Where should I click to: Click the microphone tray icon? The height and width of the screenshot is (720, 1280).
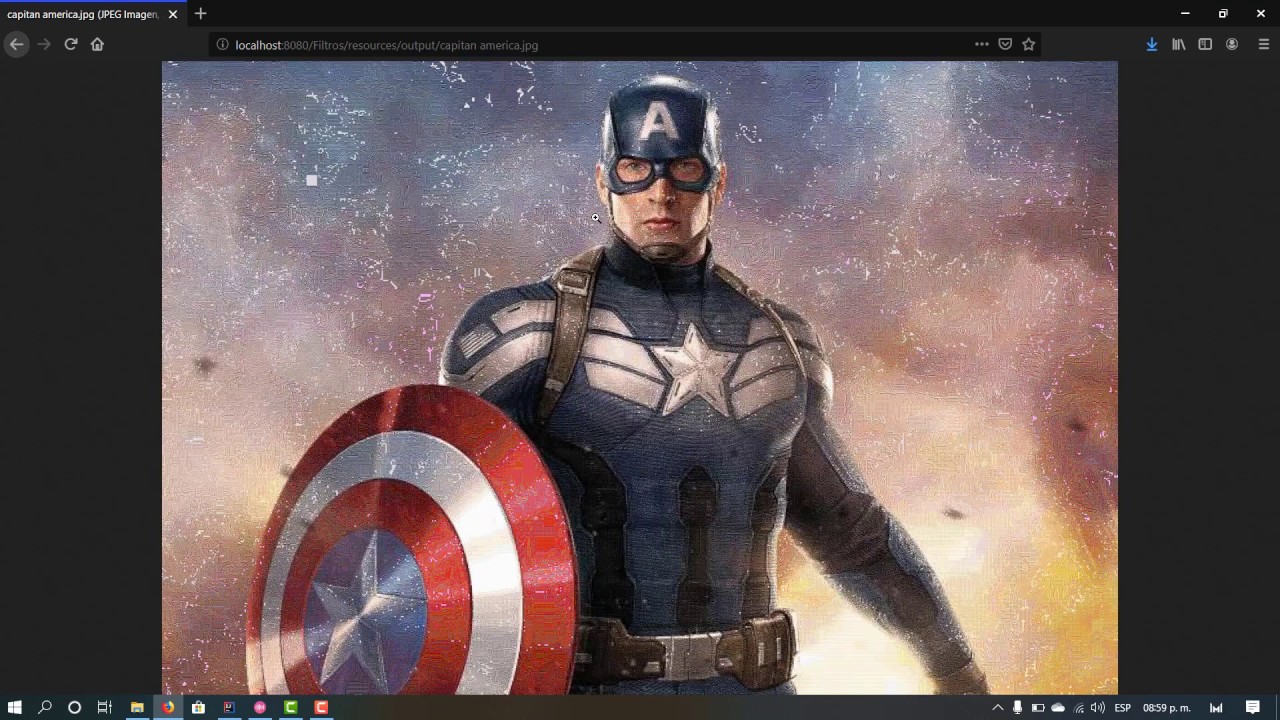coord(1017,707)
